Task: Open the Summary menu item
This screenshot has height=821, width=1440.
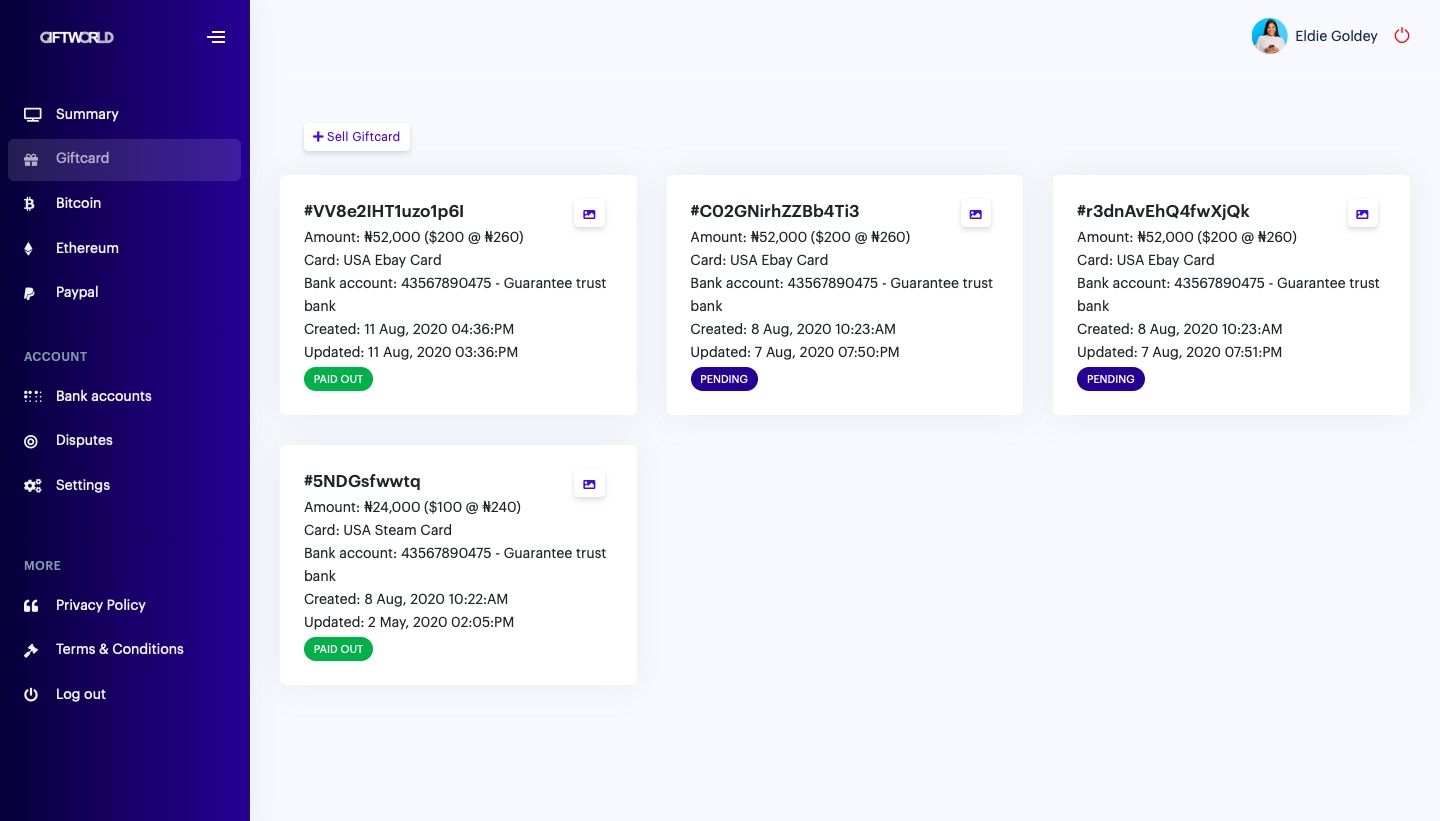Action: click(87, 114)
